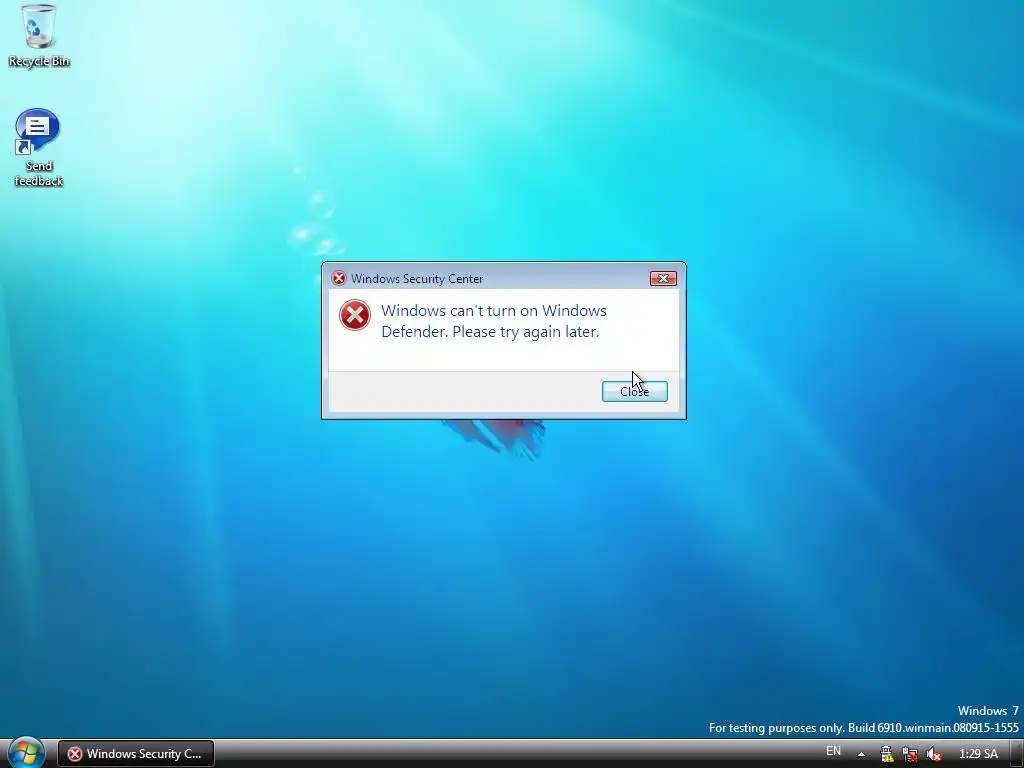The image size is (1024, 768).
Task: Close dialog via title bar red X
Action: (x=663, y=278)
